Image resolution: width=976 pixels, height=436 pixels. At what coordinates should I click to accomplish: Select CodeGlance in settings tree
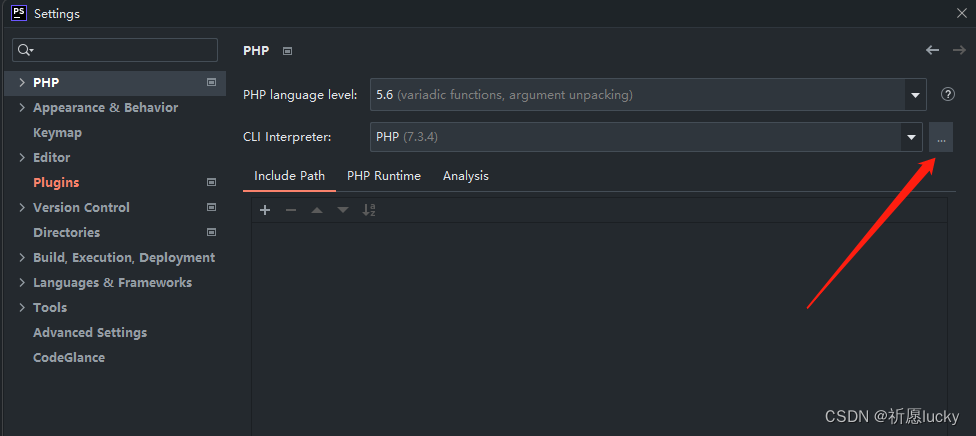[69, 358]
